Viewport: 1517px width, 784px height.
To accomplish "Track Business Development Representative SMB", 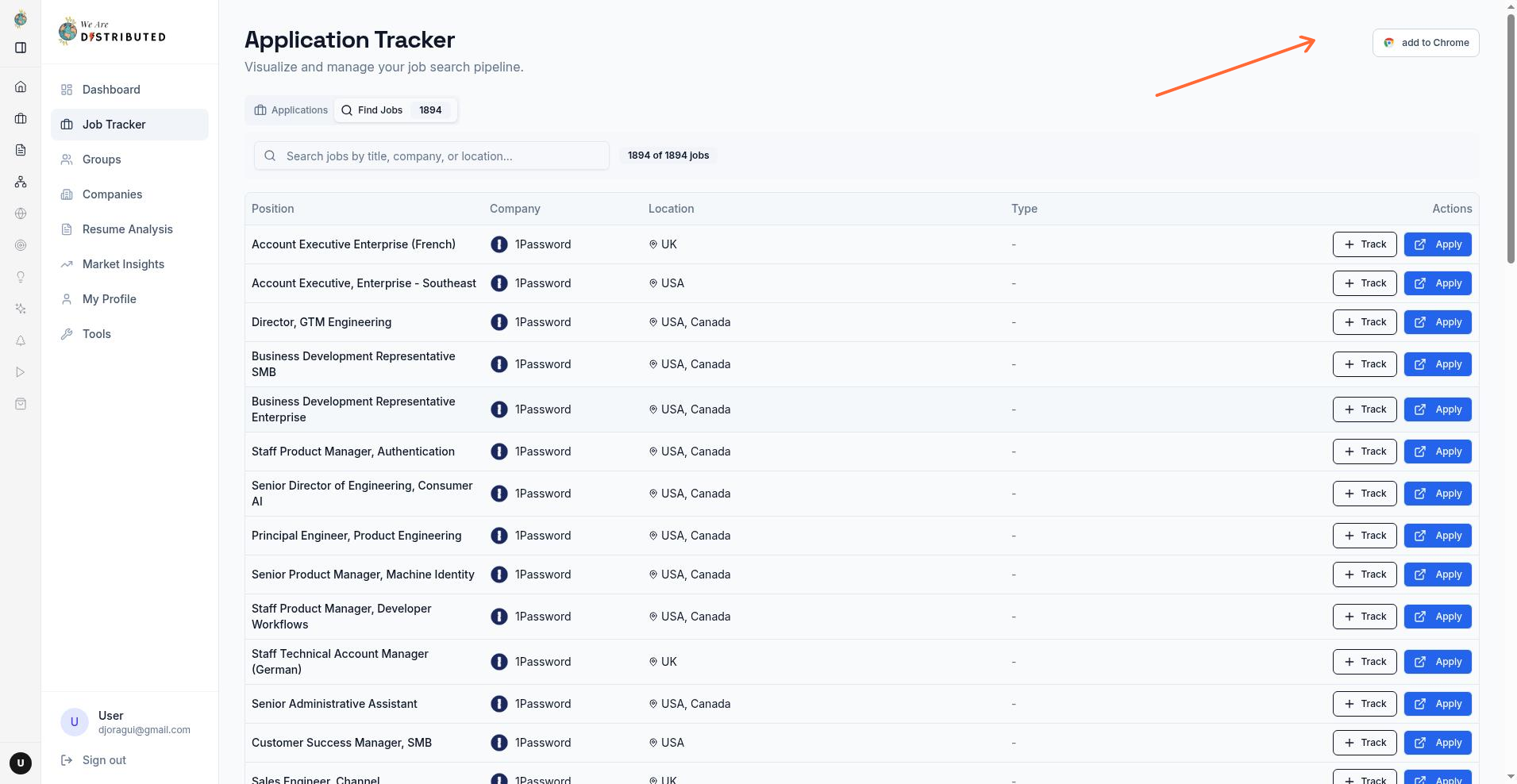I will 1365,364.
